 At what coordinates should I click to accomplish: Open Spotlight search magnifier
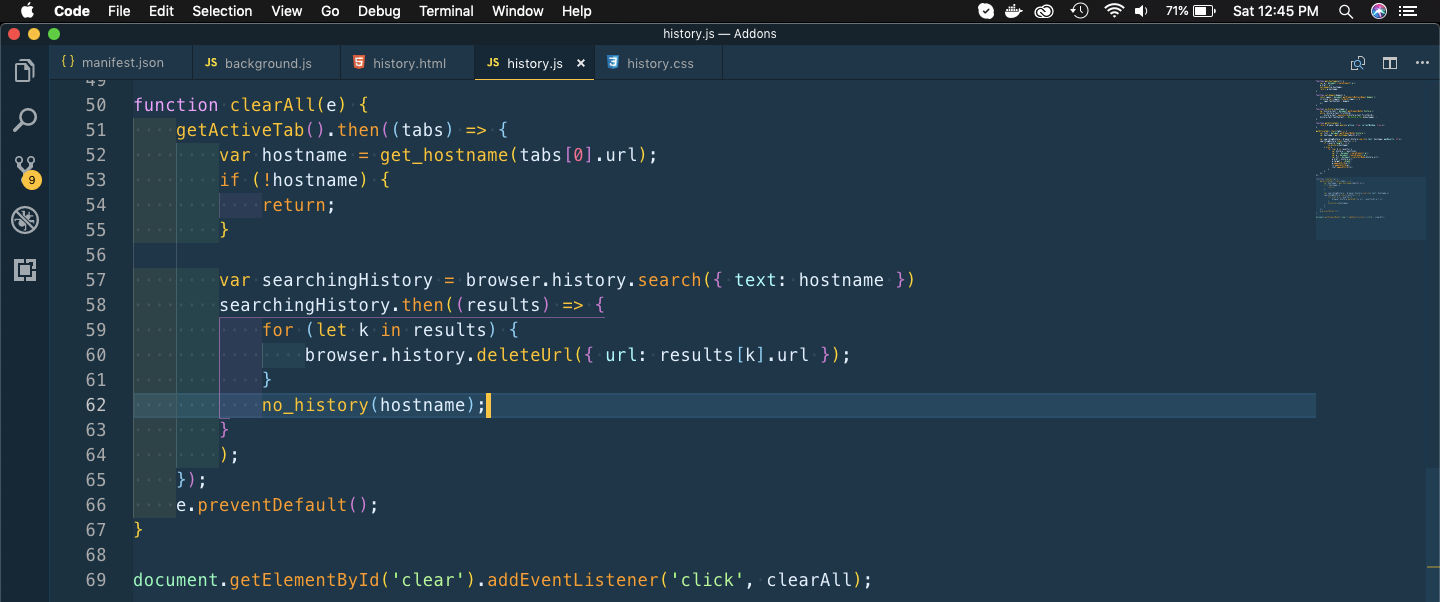click(1347, 11)
